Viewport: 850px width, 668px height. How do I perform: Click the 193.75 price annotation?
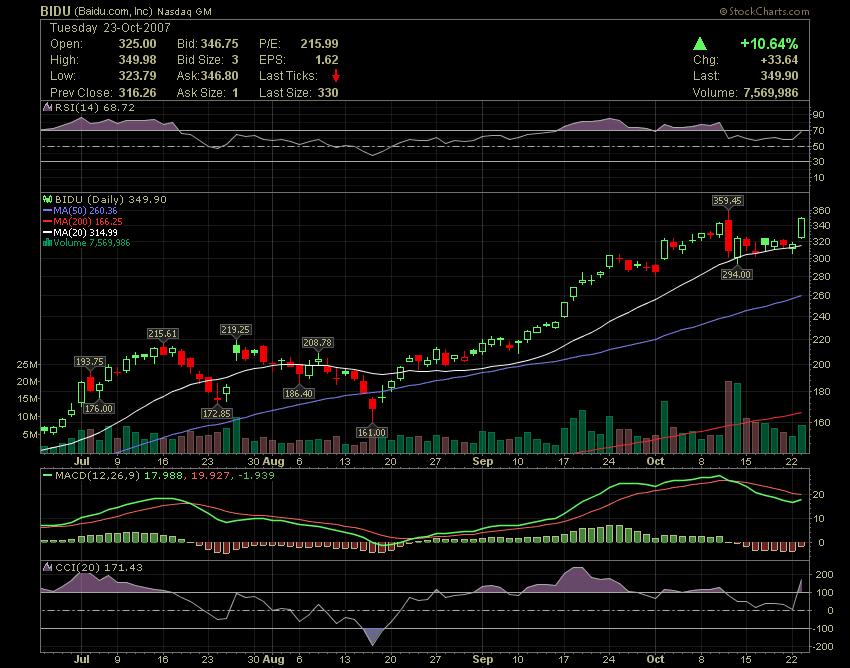click(x=89, y=362)
